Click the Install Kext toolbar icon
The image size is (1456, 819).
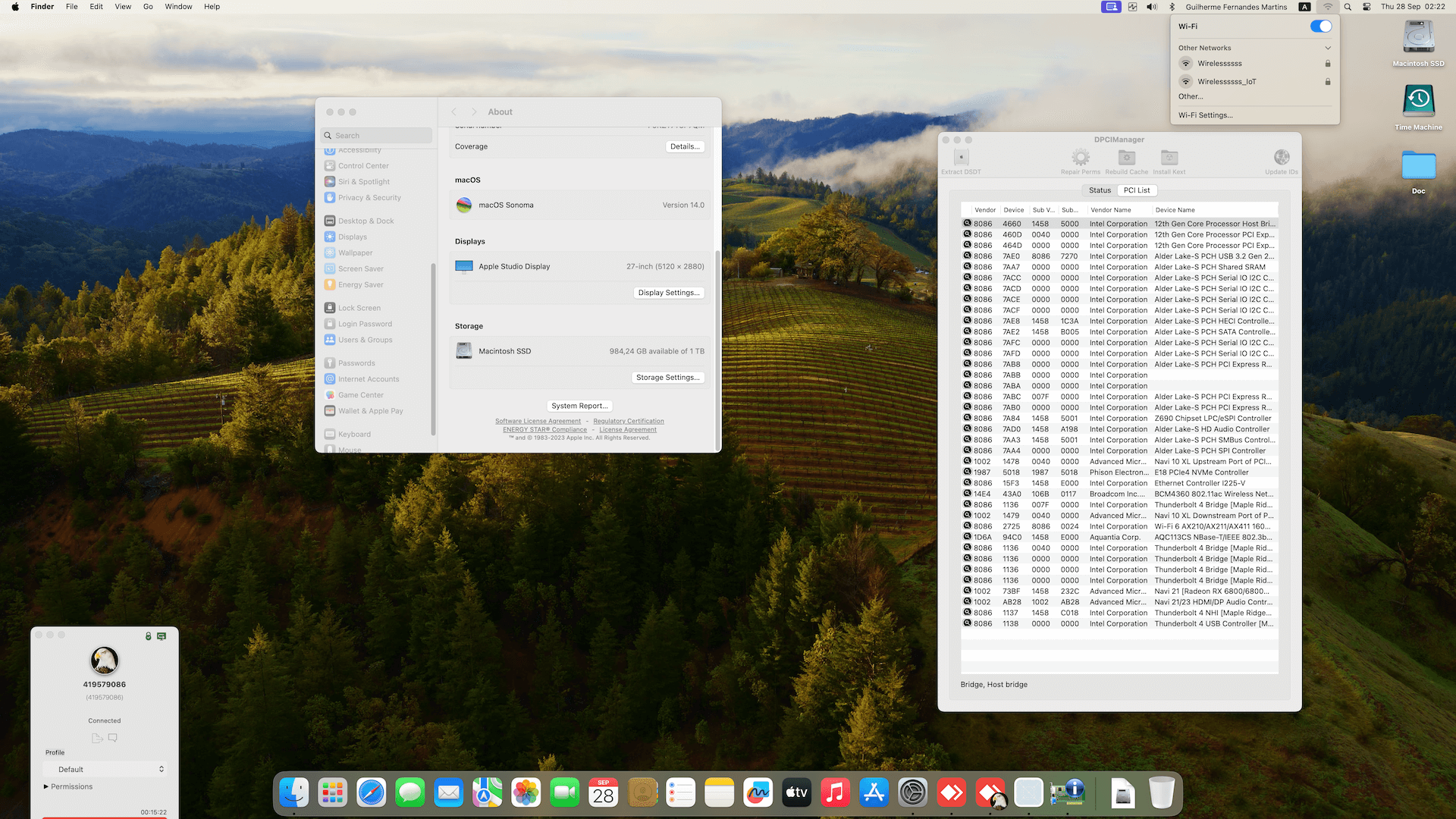coord(1169,158)
